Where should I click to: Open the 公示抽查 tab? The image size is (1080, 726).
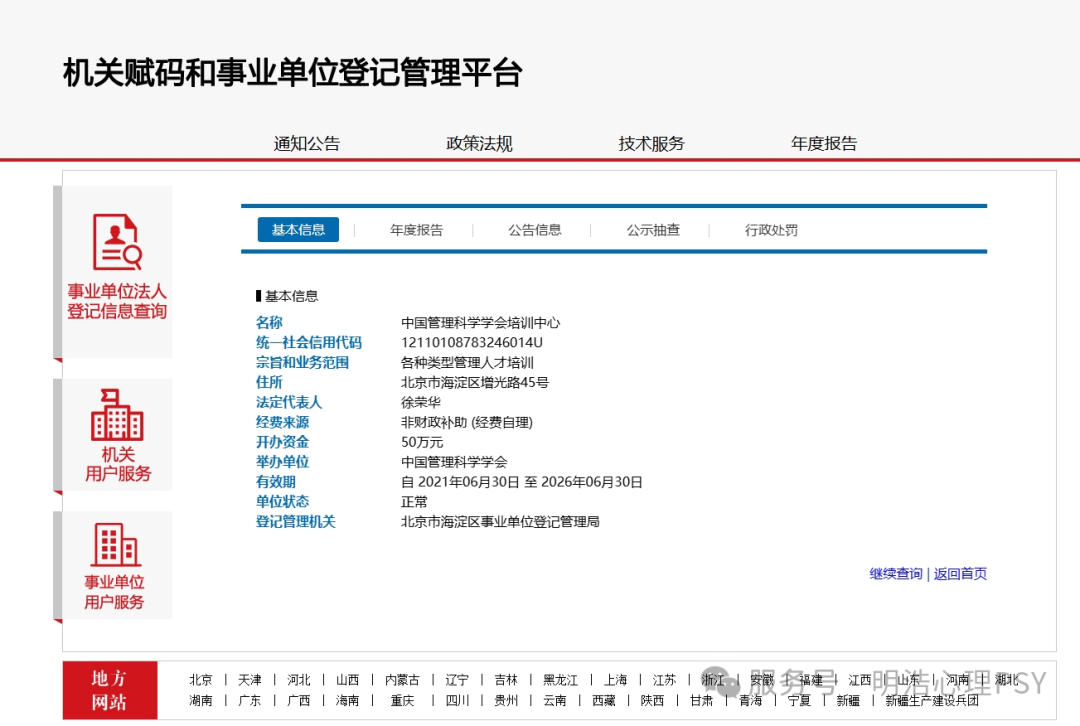[653, 230]
